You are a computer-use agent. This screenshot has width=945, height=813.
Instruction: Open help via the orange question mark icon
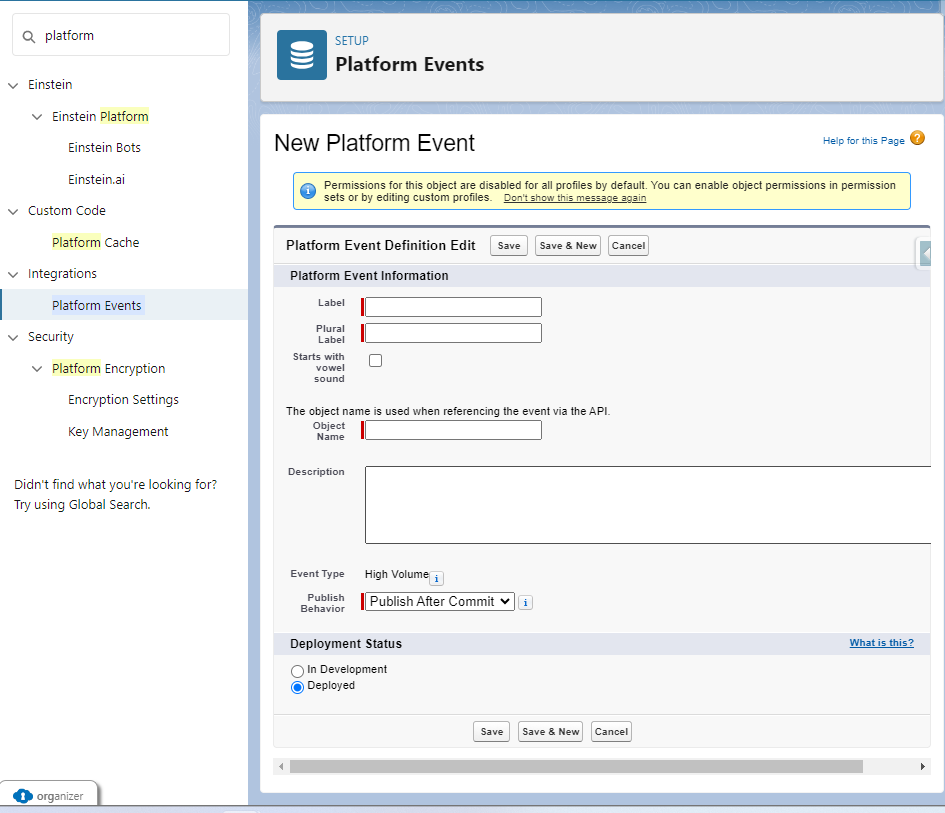pyautogui.click(x=916, y=140)
